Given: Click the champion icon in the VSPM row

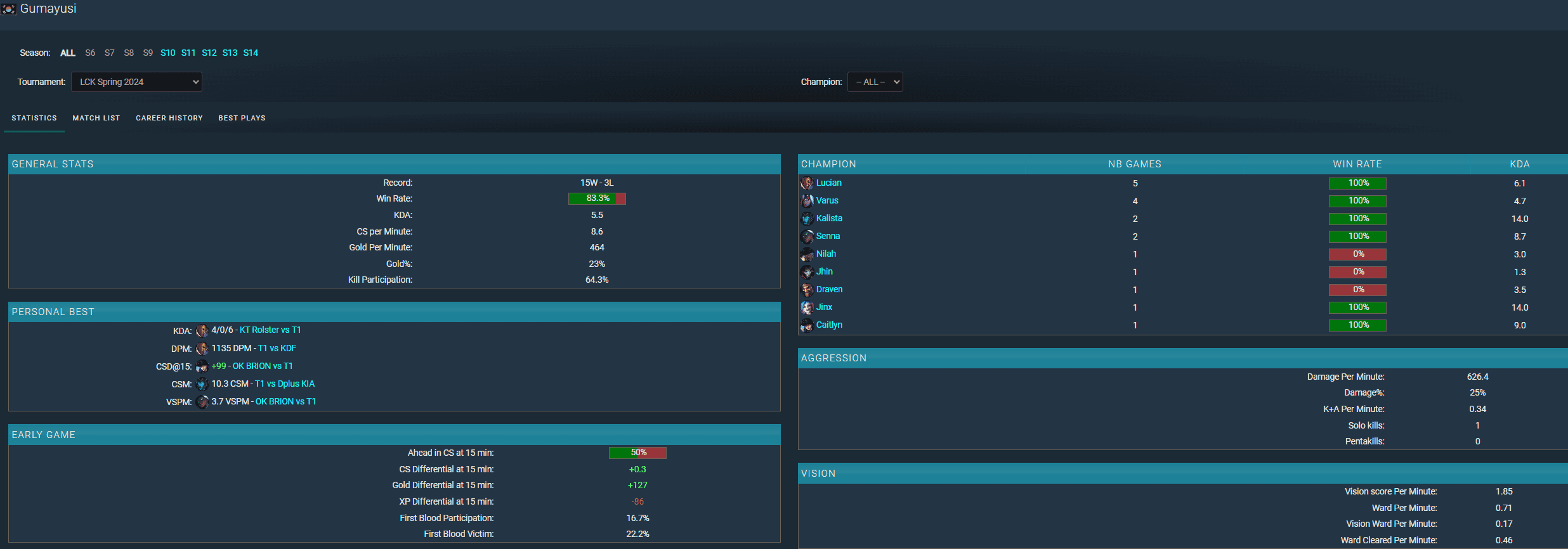Looking at the screenshot, I should click(x=202, y=402).
